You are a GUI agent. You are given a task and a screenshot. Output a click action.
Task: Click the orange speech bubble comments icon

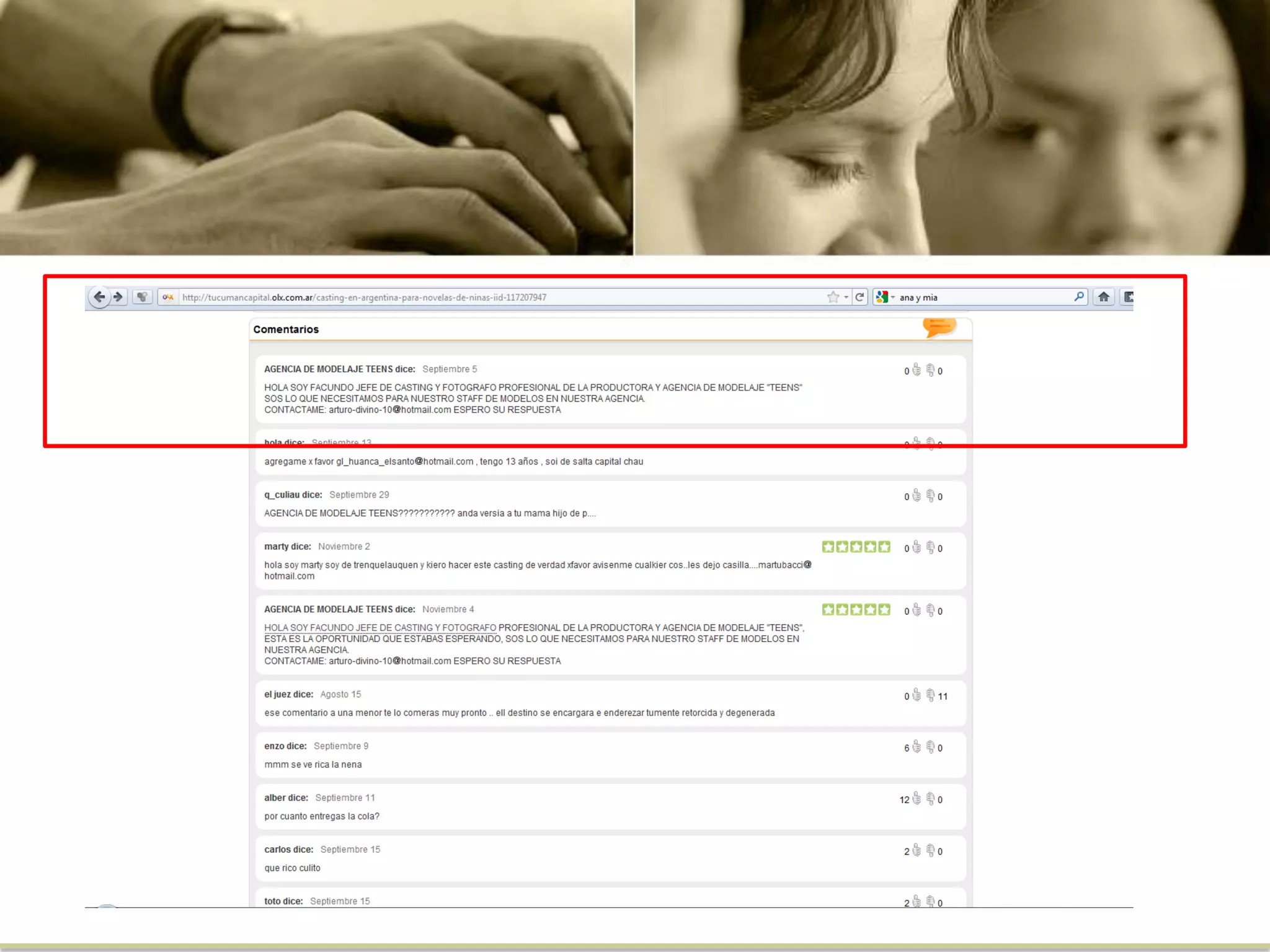[x=939, y=327]
